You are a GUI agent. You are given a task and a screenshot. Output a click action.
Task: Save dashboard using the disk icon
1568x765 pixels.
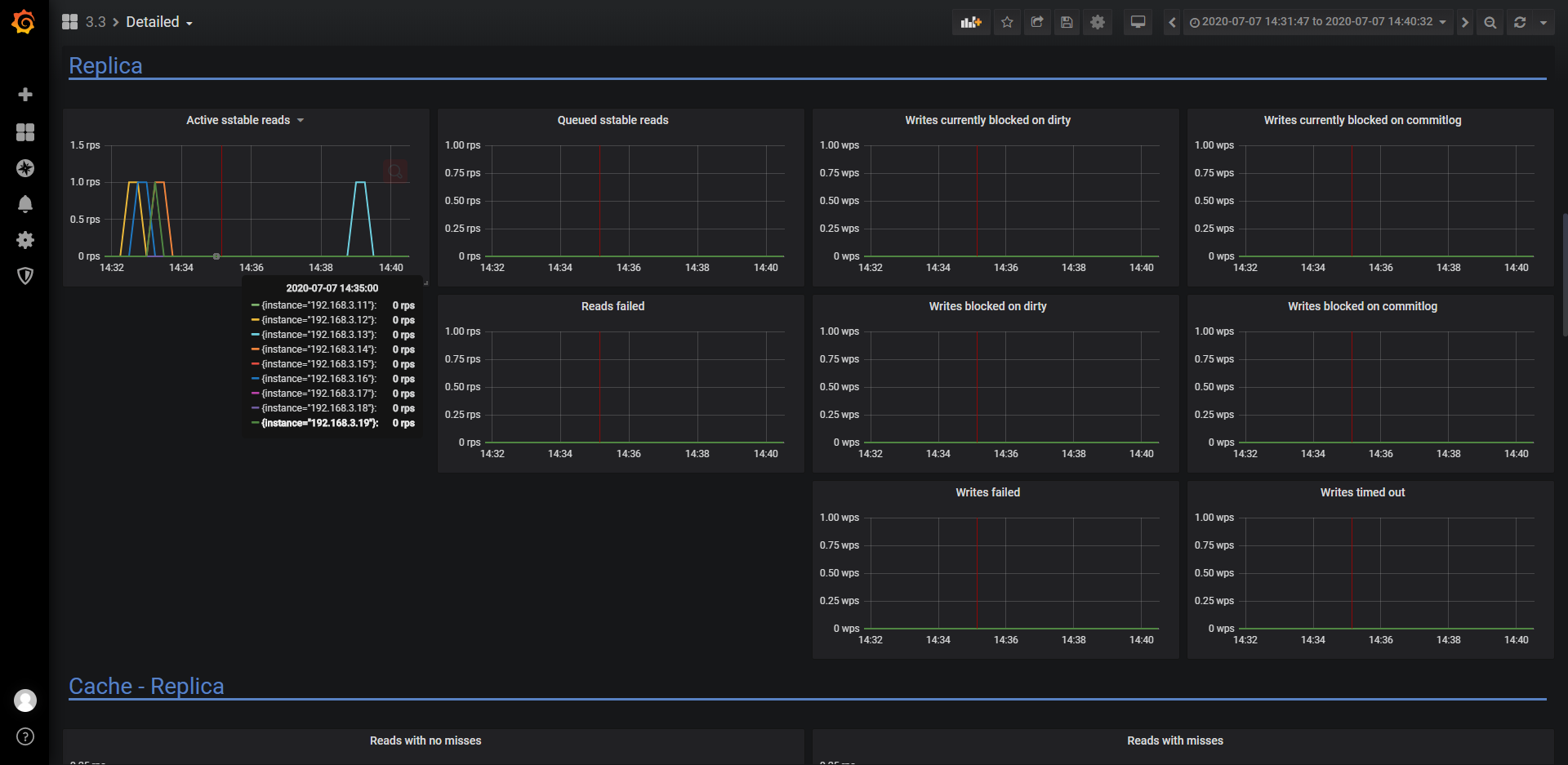1067,22
